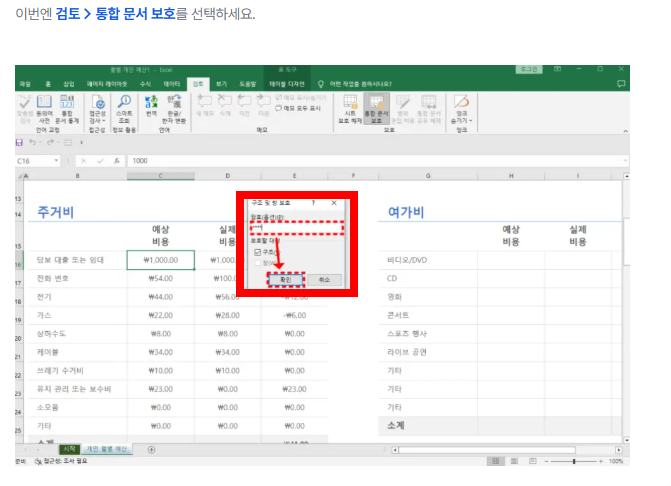Open the Data (데이터) tab
This screenshot has height=486, width=671.
172,84
